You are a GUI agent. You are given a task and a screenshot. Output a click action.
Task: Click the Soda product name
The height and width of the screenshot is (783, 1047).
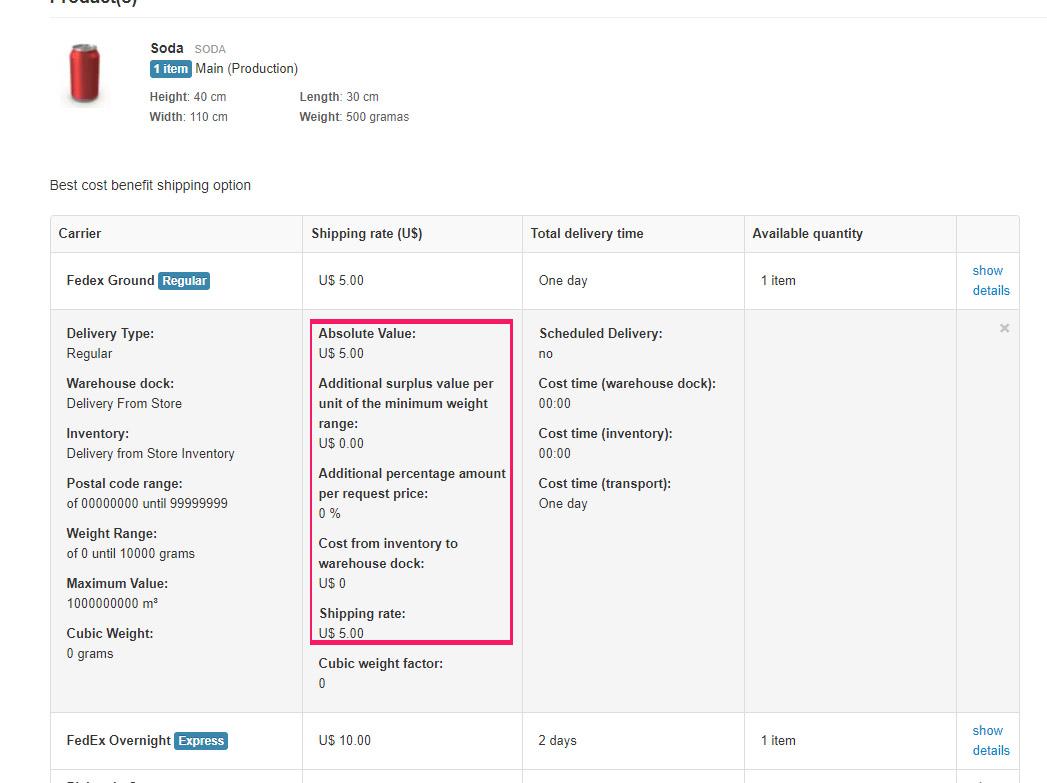point(167,48)
